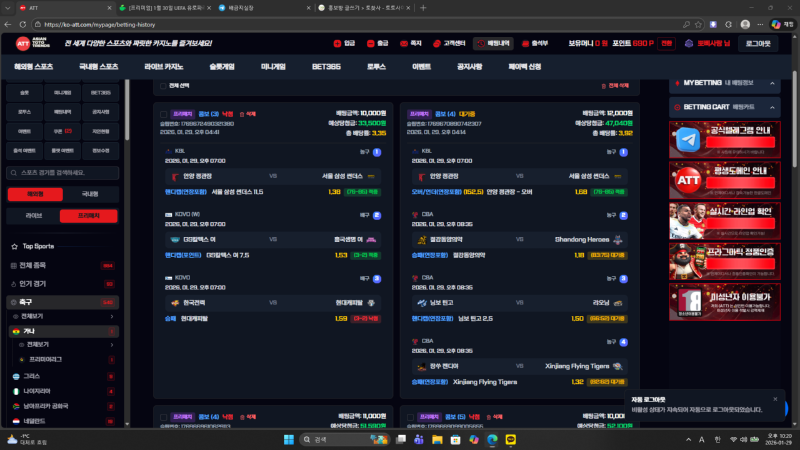
Task: Click the Top Sports star icon
Action: click(x=13, y=245)
